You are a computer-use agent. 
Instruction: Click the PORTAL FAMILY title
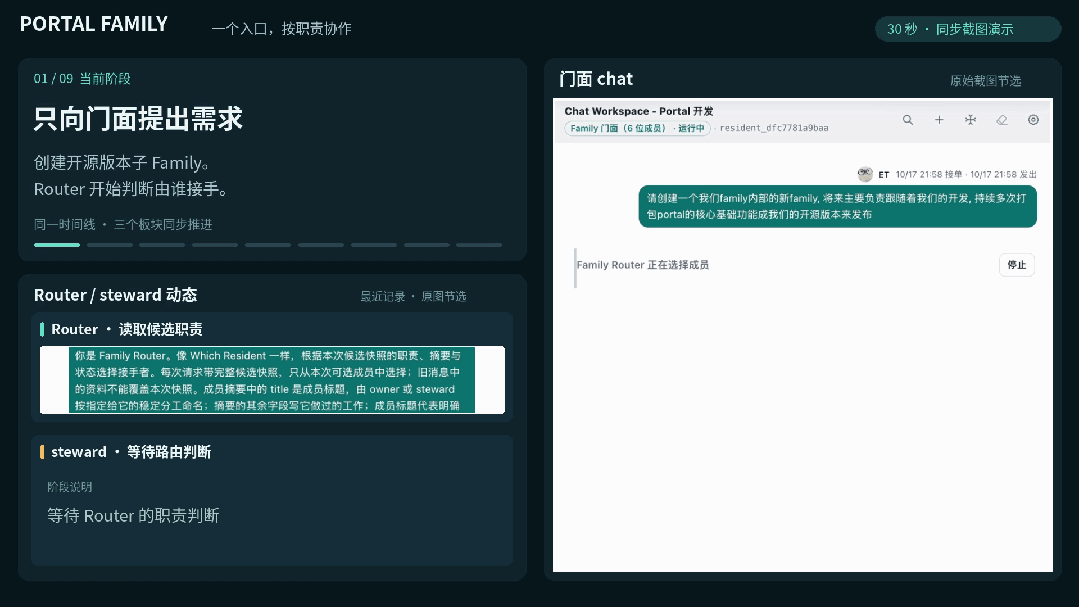(x=94, y=24)
